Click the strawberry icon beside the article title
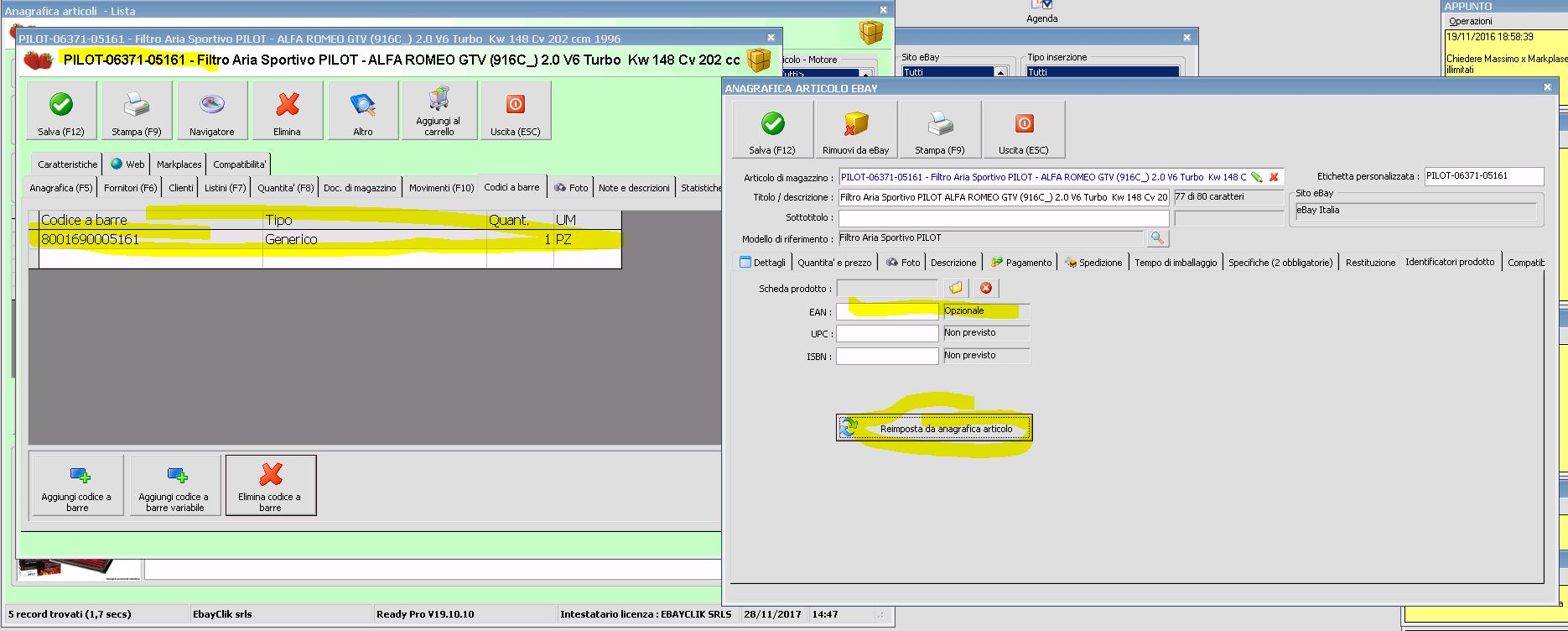1568x631 pixels. click(x=38, y=60)
